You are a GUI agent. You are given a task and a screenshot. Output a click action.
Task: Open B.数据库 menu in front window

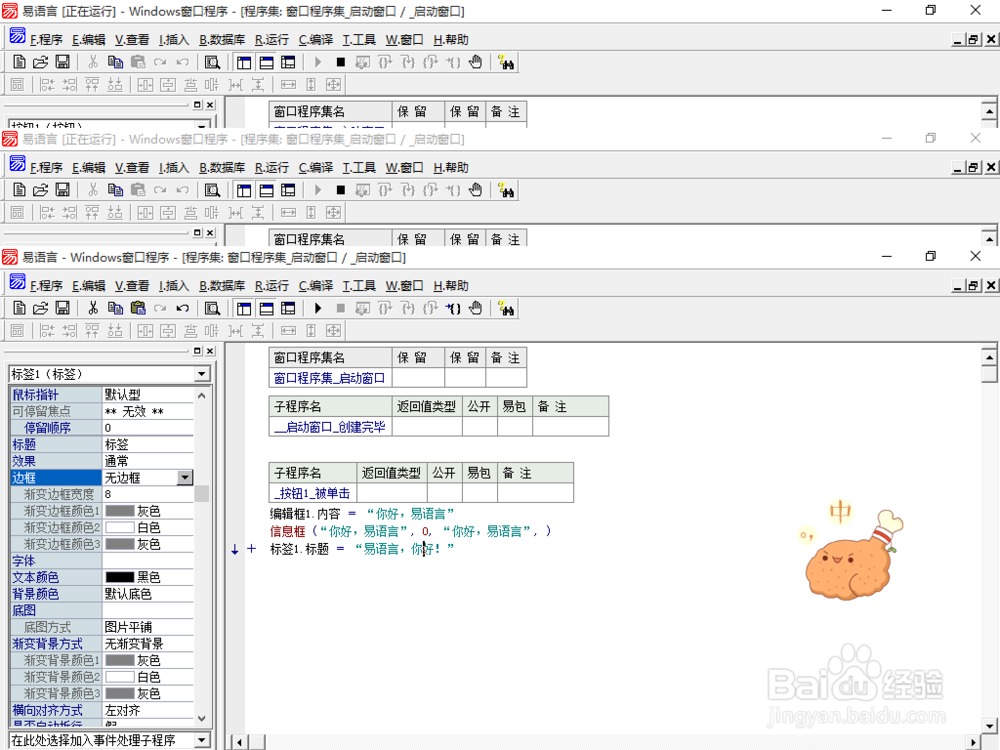[x=222, y=286]
